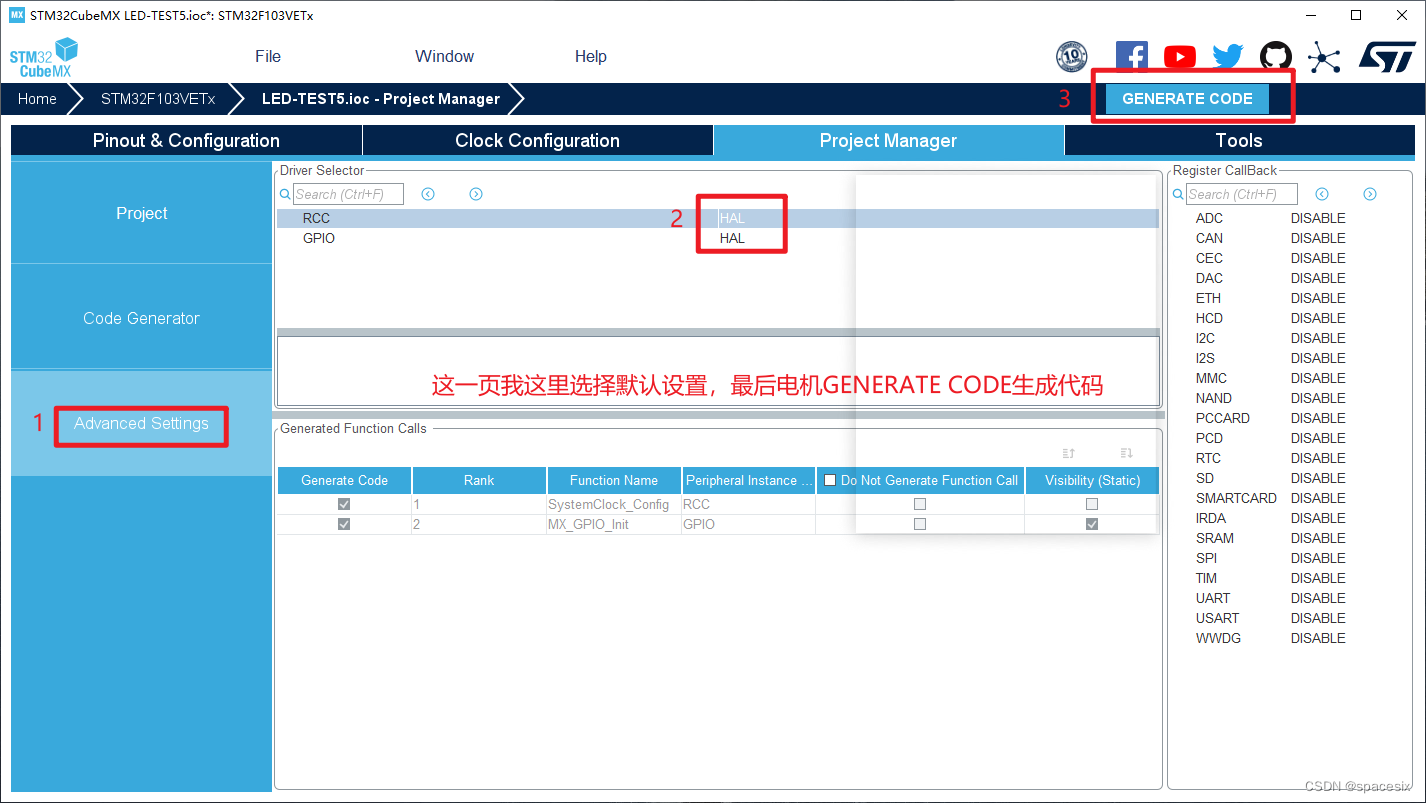Open the Twitter icon link

coord(1227,57)
